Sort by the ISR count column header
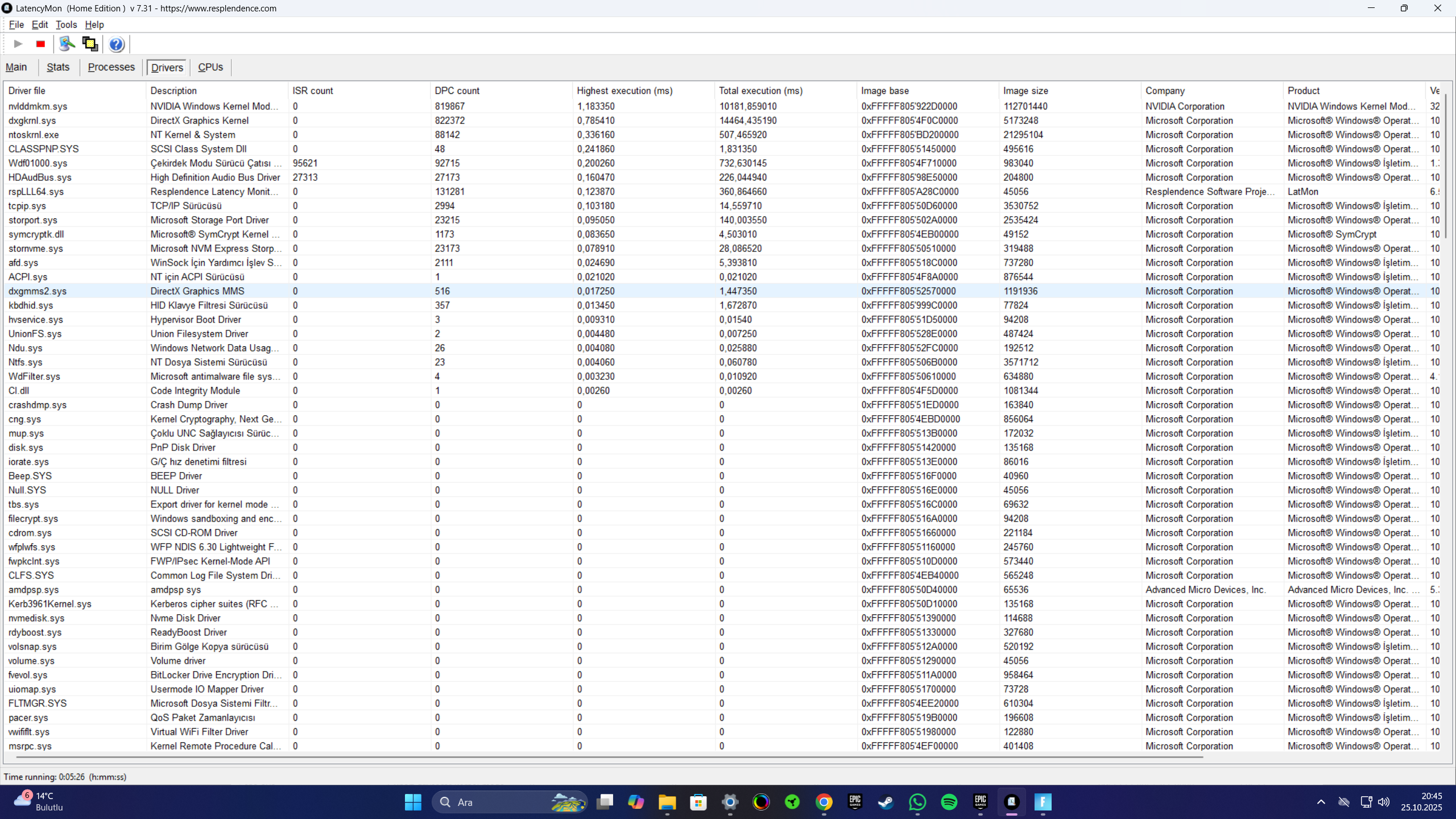This screenshot has height=819, width=1456. click(x=359, y=90)
